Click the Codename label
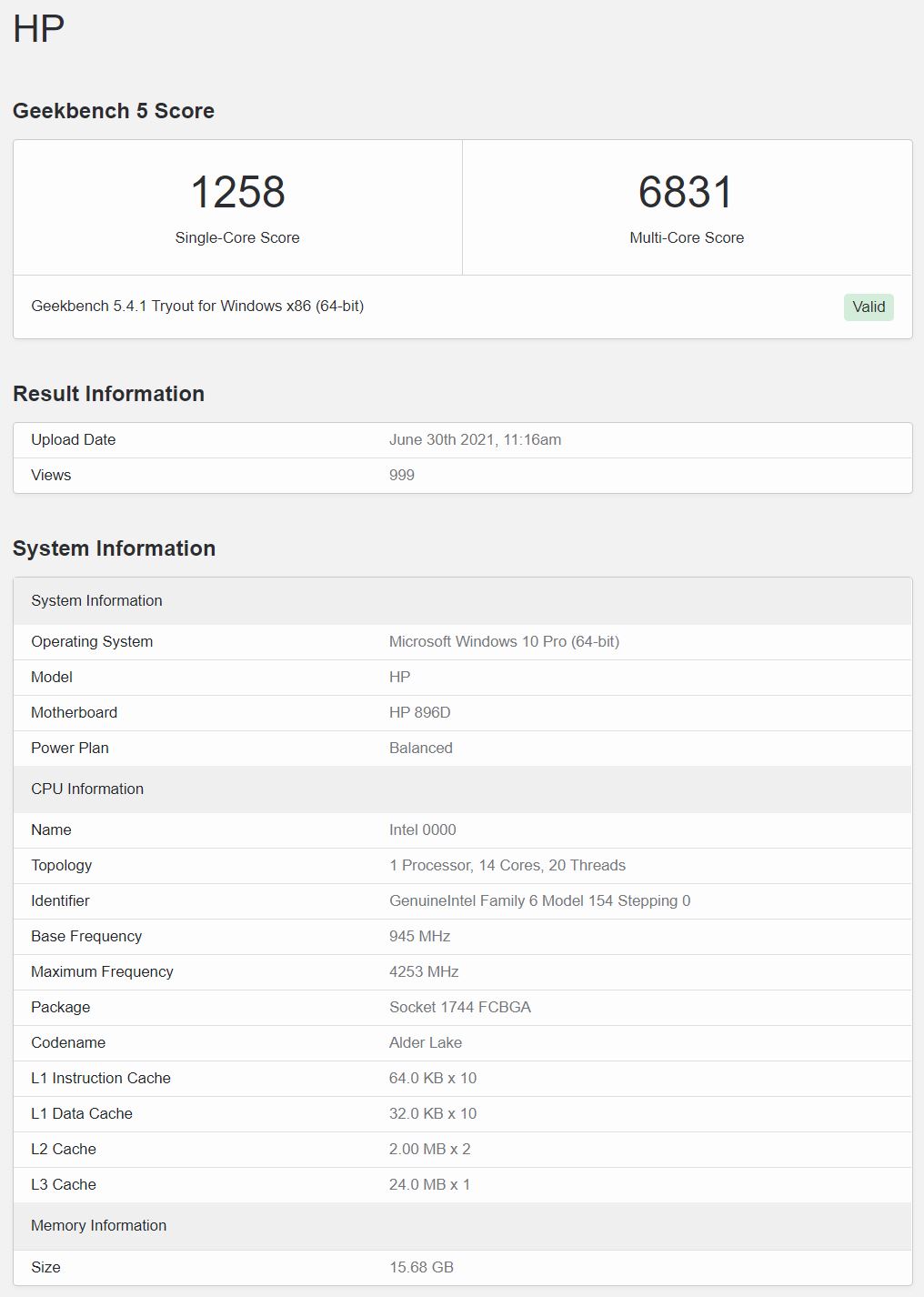Image resolution: width=924 pixels, height=1297 pixels. (x=68, y=1042)
